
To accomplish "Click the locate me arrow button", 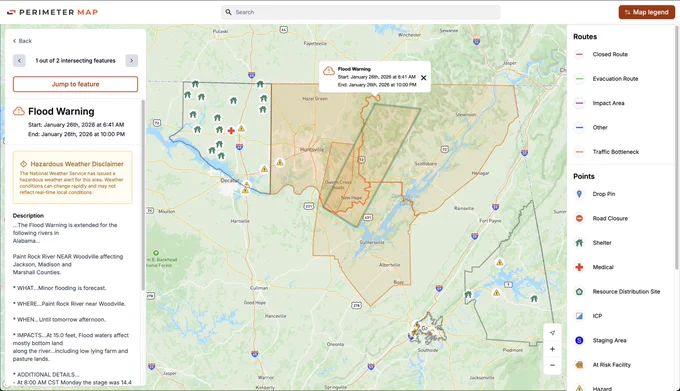I will point(552,333).
